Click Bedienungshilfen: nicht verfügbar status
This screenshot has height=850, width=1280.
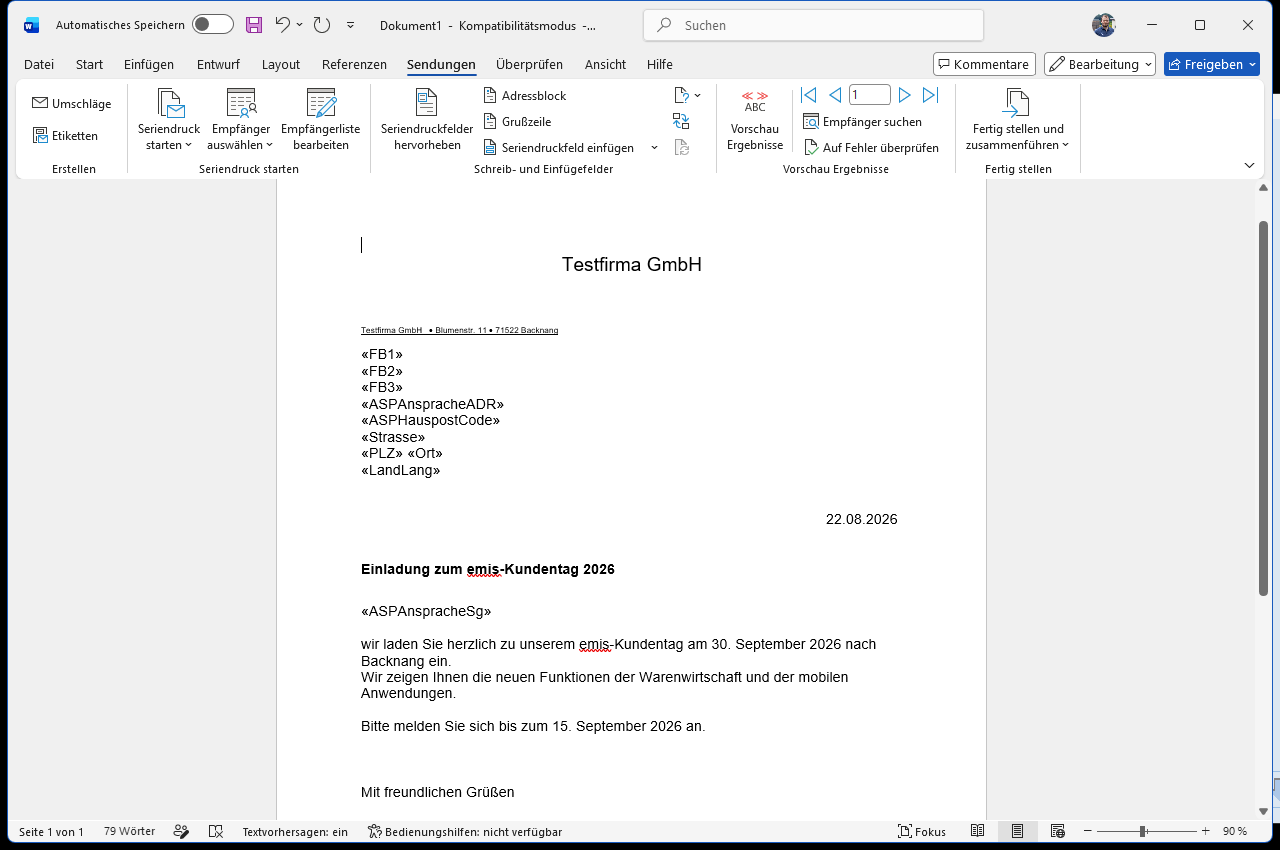pyautogui.click(x=465, y=832)
